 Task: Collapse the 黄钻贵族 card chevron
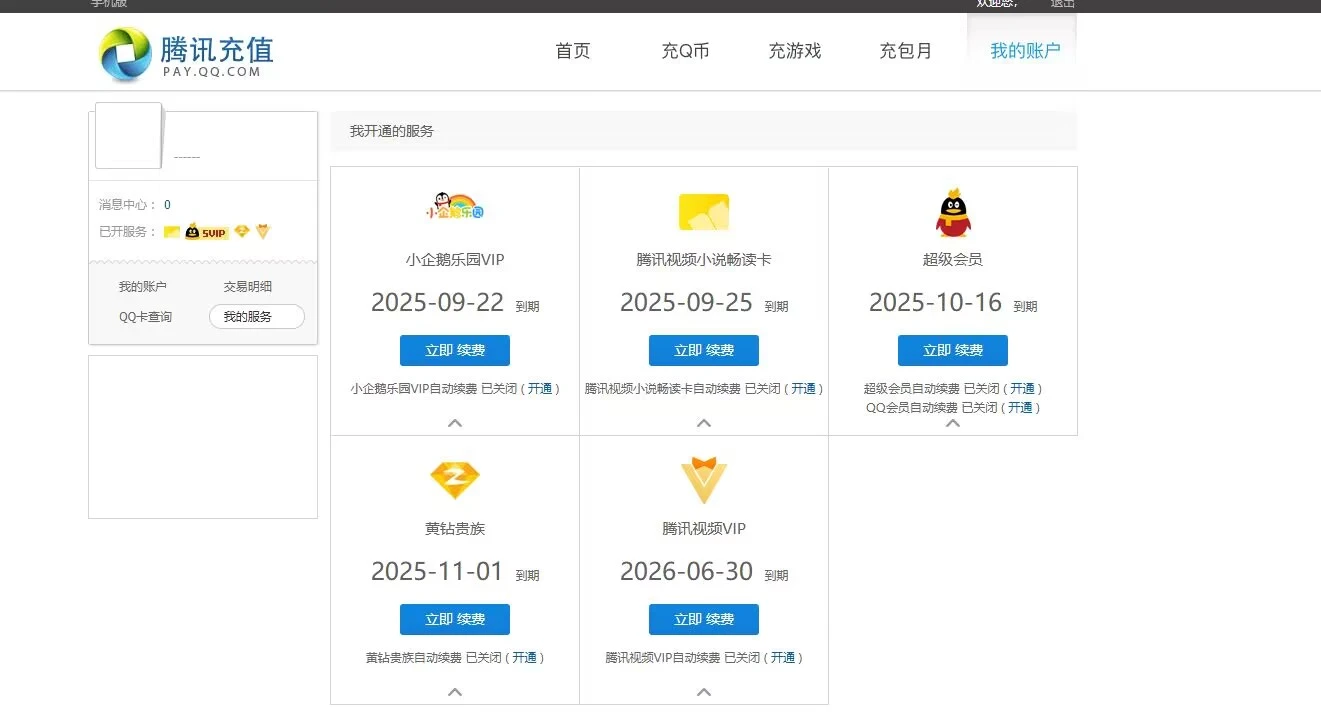point(455,692)
